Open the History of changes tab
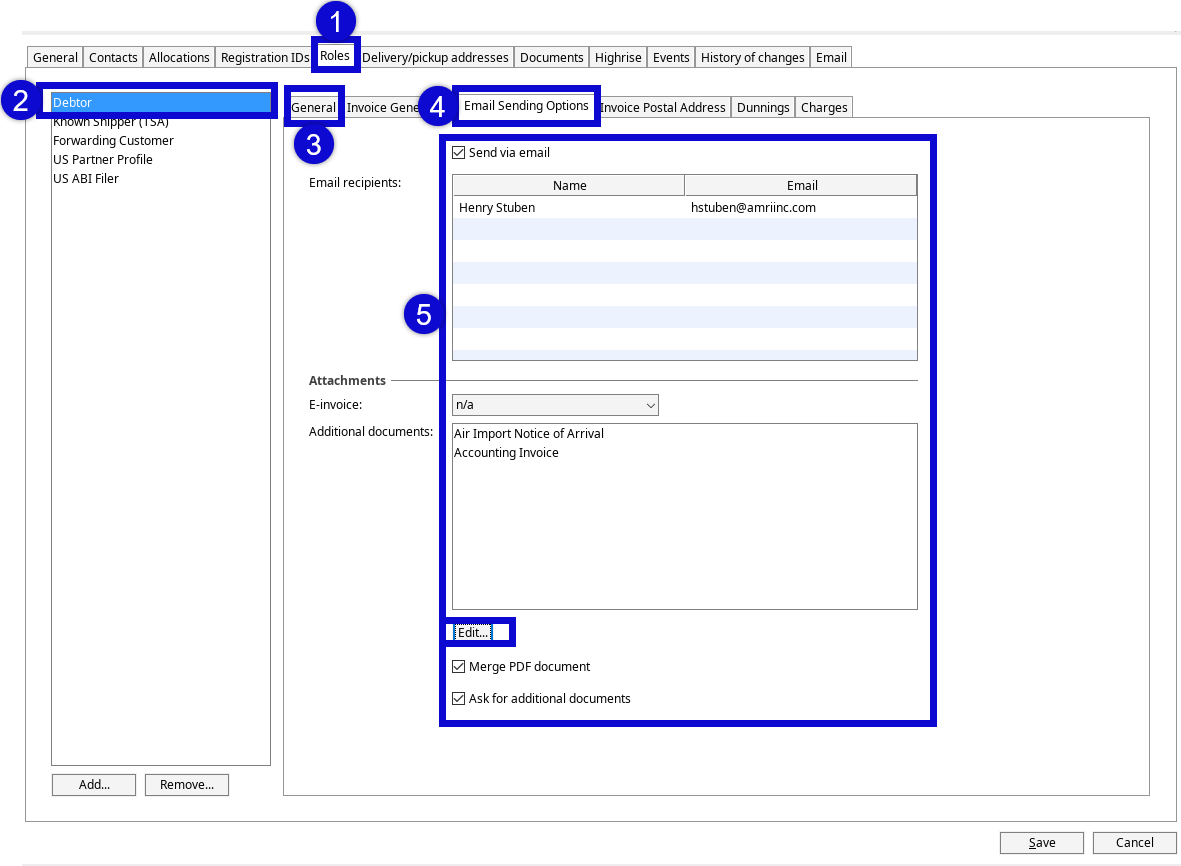Viewport: 1181px width, 866px height. 752,57
